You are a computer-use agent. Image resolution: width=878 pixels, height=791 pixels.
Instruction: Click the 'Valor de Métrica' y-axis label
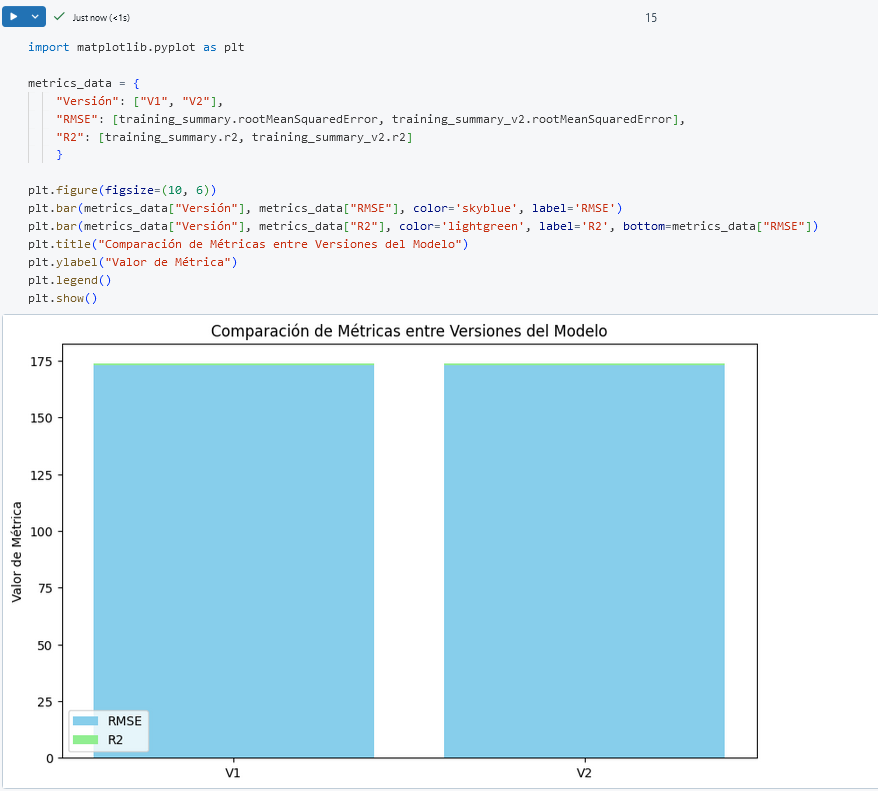pos(17,551)
